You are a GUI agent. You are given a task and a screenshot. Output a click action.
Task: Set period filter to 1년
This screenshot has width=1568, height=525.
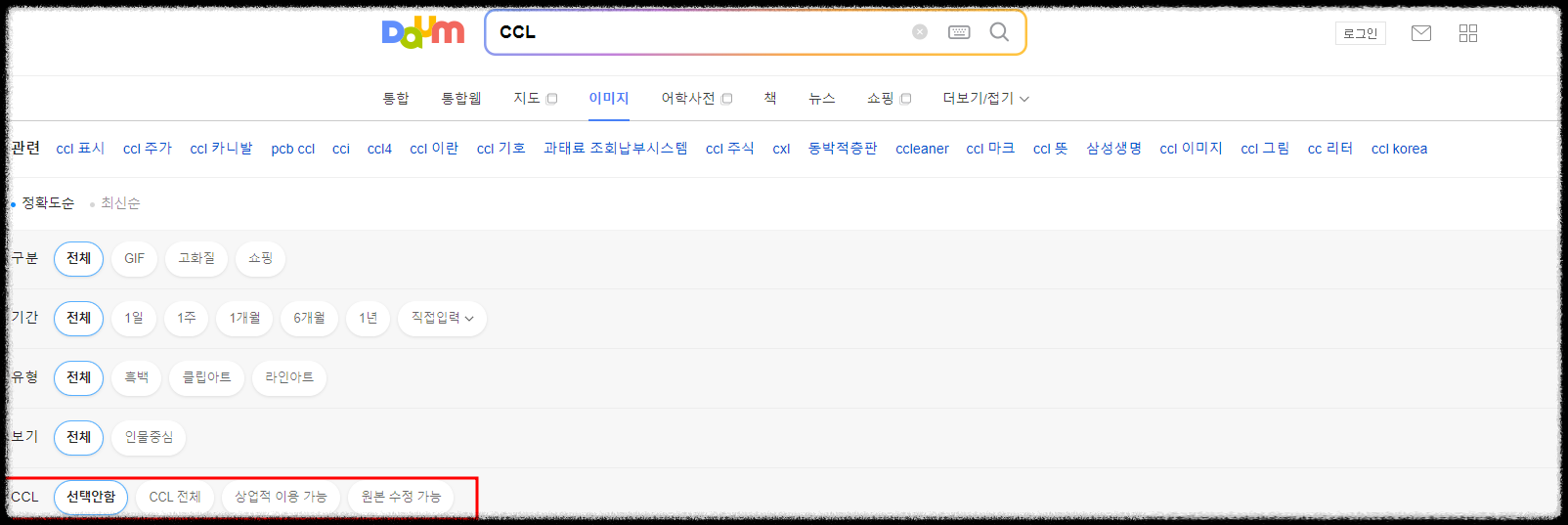click(368, 319)
